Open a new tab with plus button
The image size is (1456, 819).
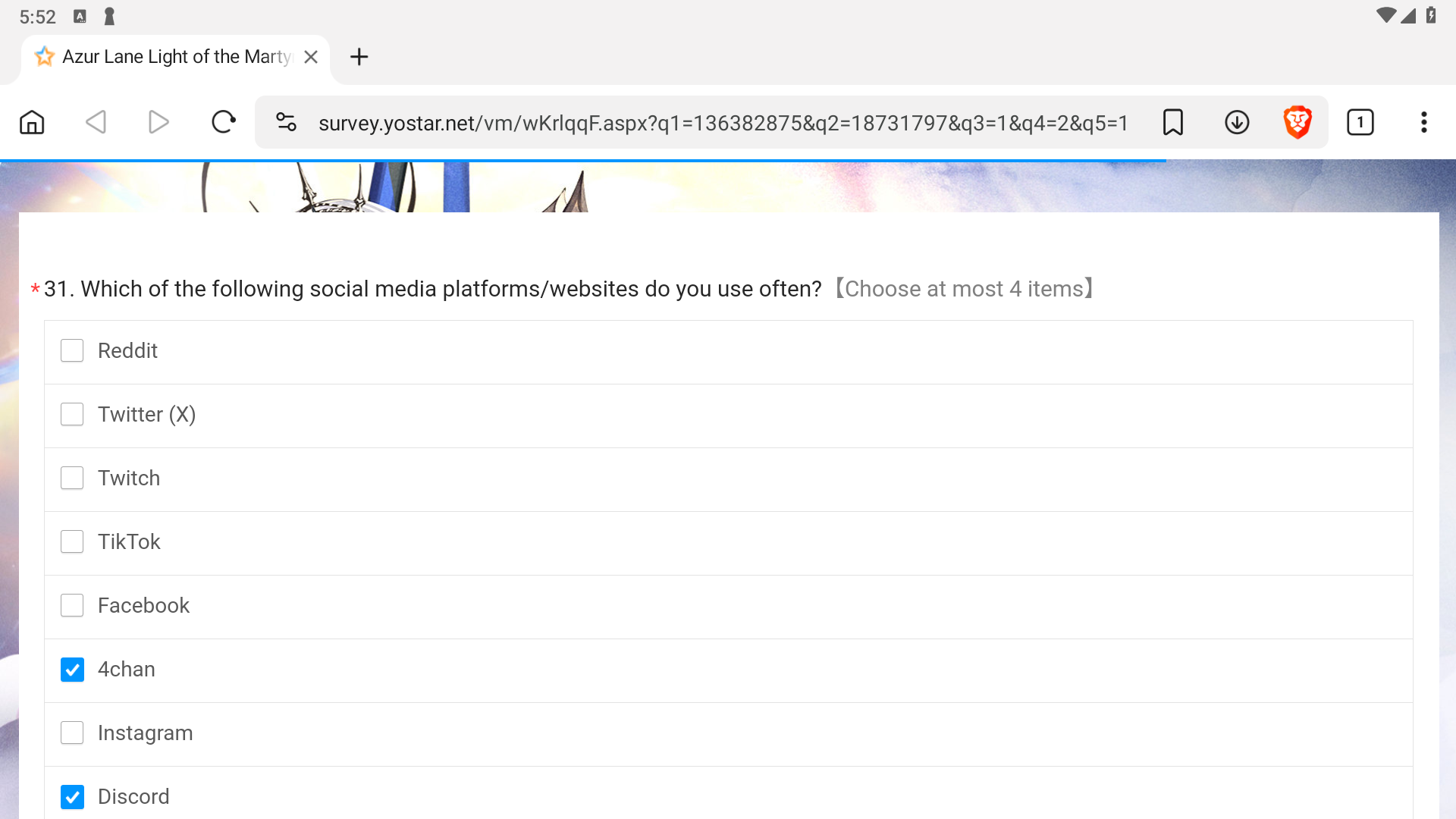tap(359, 57)
